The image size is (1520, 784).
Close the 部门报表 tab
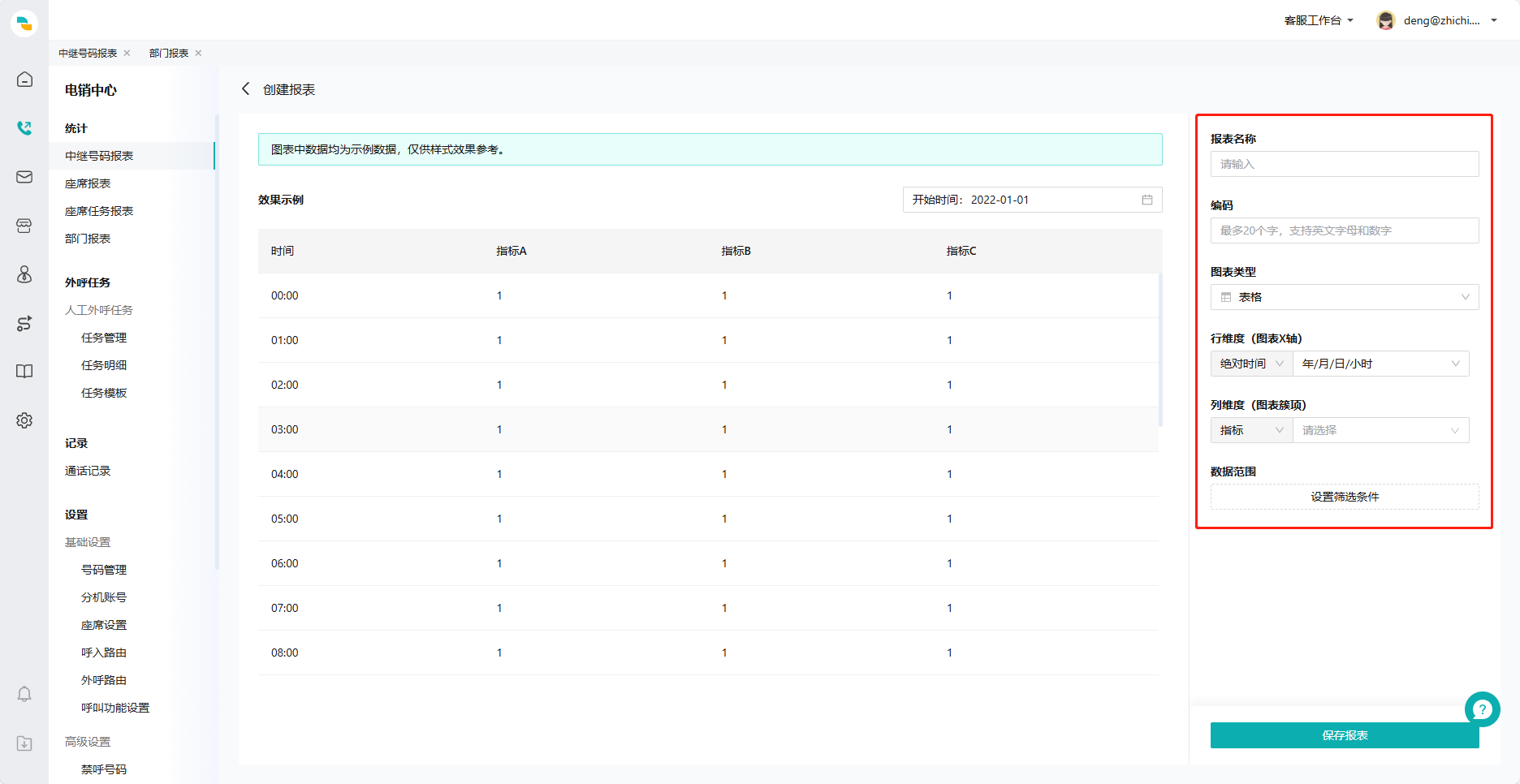tap(198, 53)
